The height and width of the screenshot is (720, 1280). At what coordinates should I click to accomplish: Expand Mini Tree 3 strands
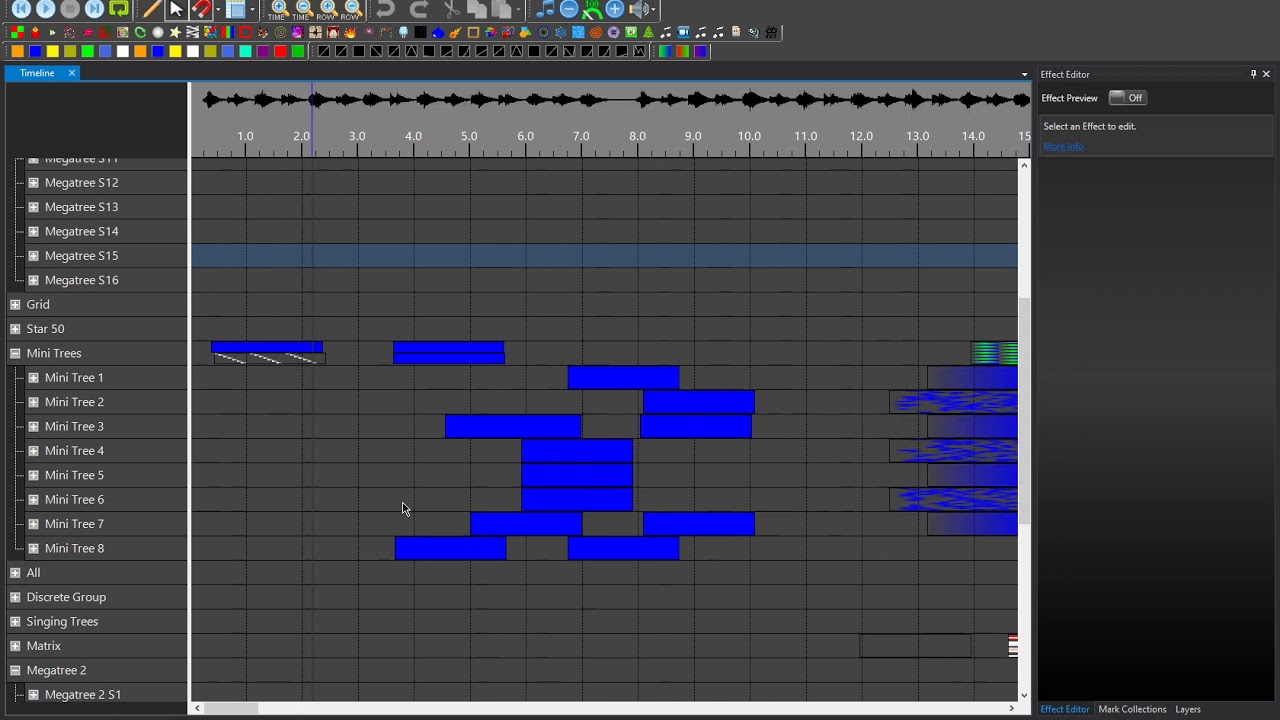(33, 426)
